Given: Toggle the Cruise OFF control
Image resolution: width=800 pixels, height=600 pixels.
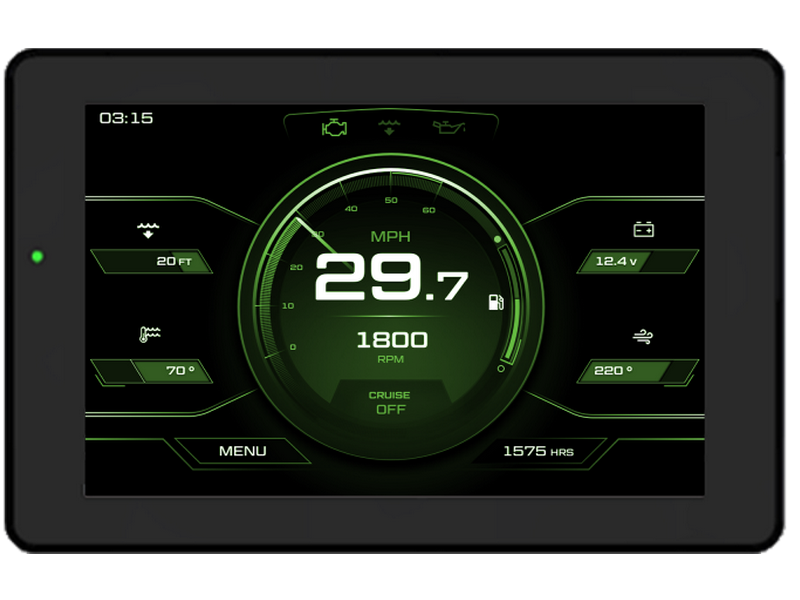Looking at the screenshot, I should pos(392,402).
